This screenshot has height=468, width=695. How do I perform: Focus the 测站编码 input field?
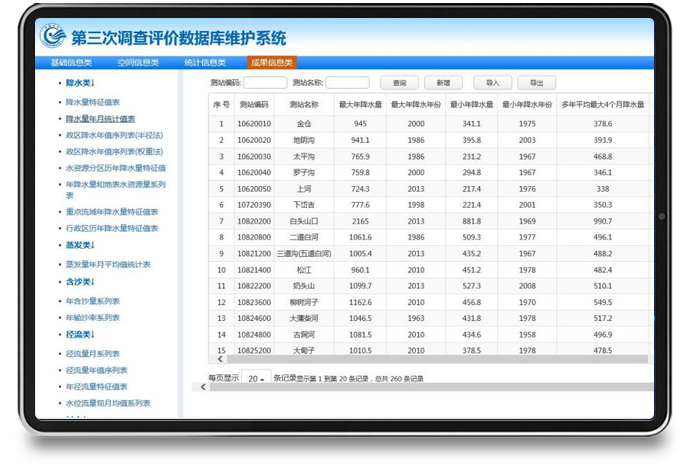265,83
